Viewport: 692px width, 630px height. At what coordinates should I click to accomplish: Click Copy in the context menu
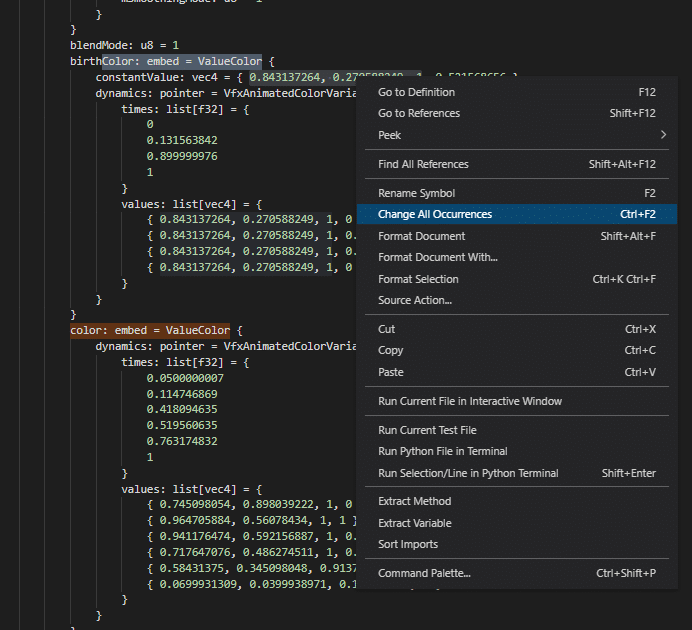tap(391, 350)
